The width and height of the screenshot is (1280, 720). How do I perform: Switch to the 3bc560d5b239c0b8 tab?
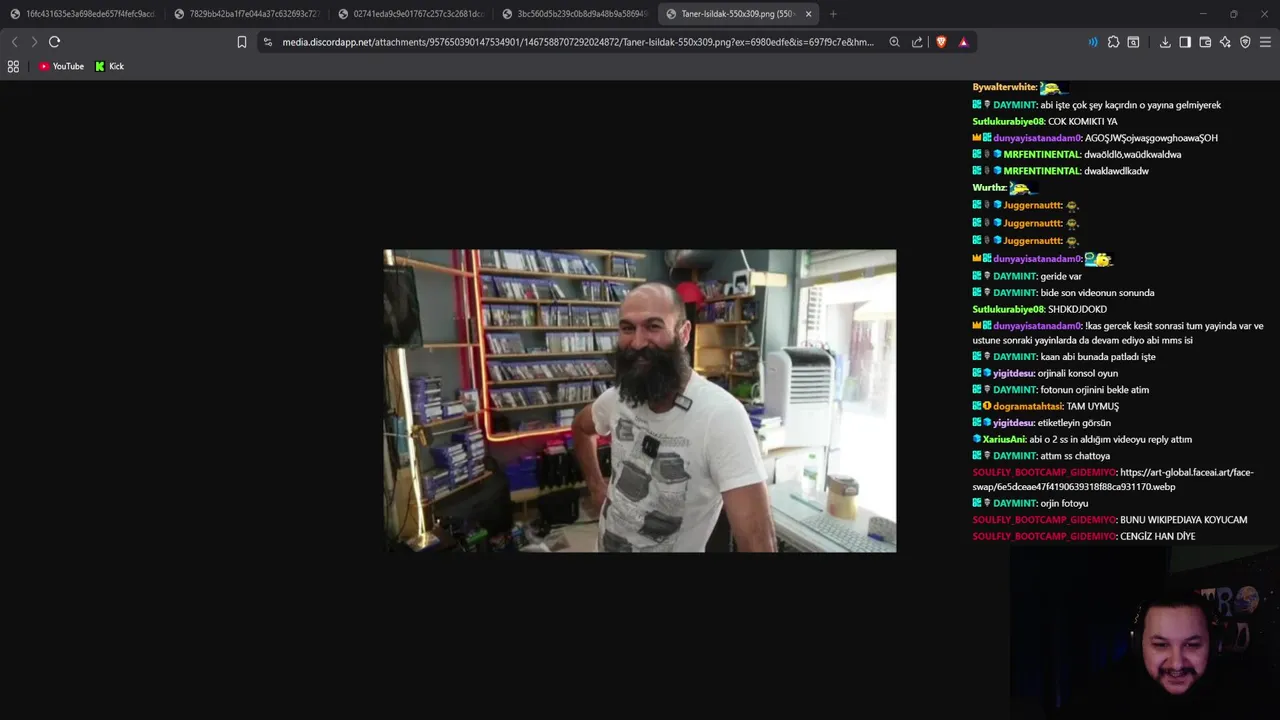(x=574, y=14)
